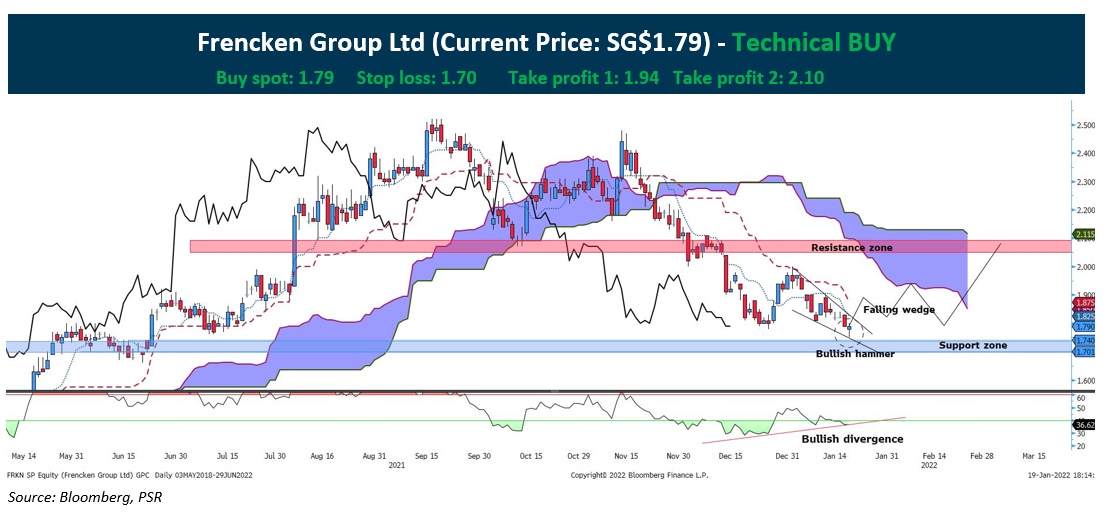Click the 'Nov 30' date axis label

[x=679, y=456]
